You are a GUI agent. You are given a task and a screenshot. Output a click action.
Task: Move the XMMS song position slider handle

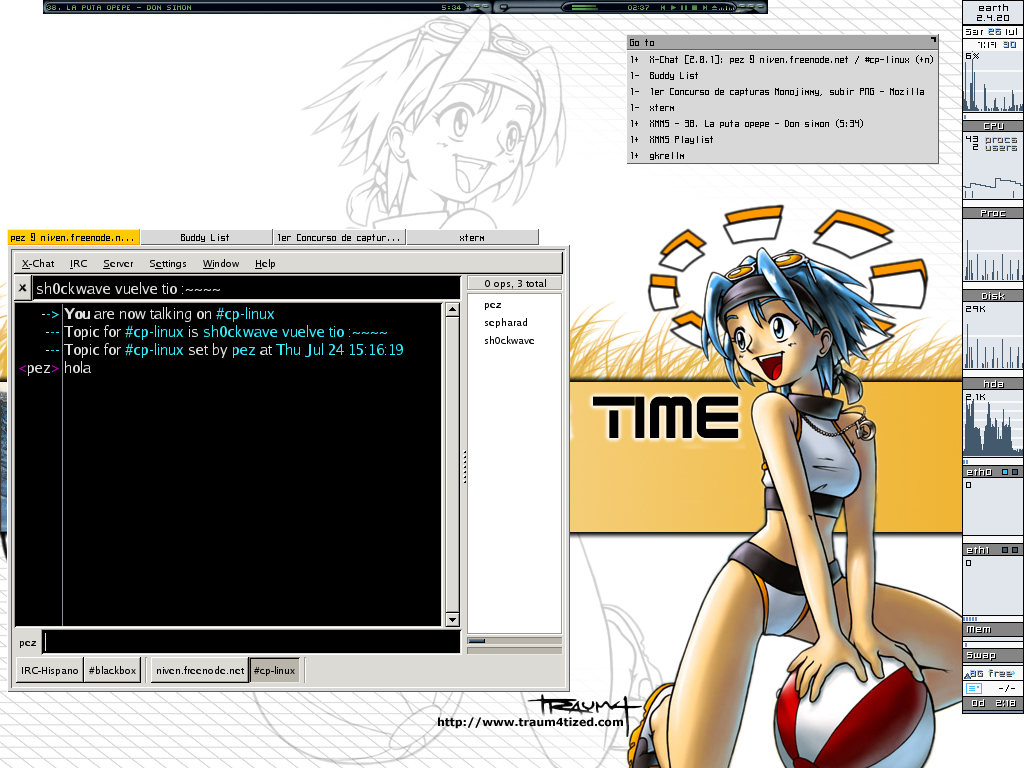click(x=504, y=7)
